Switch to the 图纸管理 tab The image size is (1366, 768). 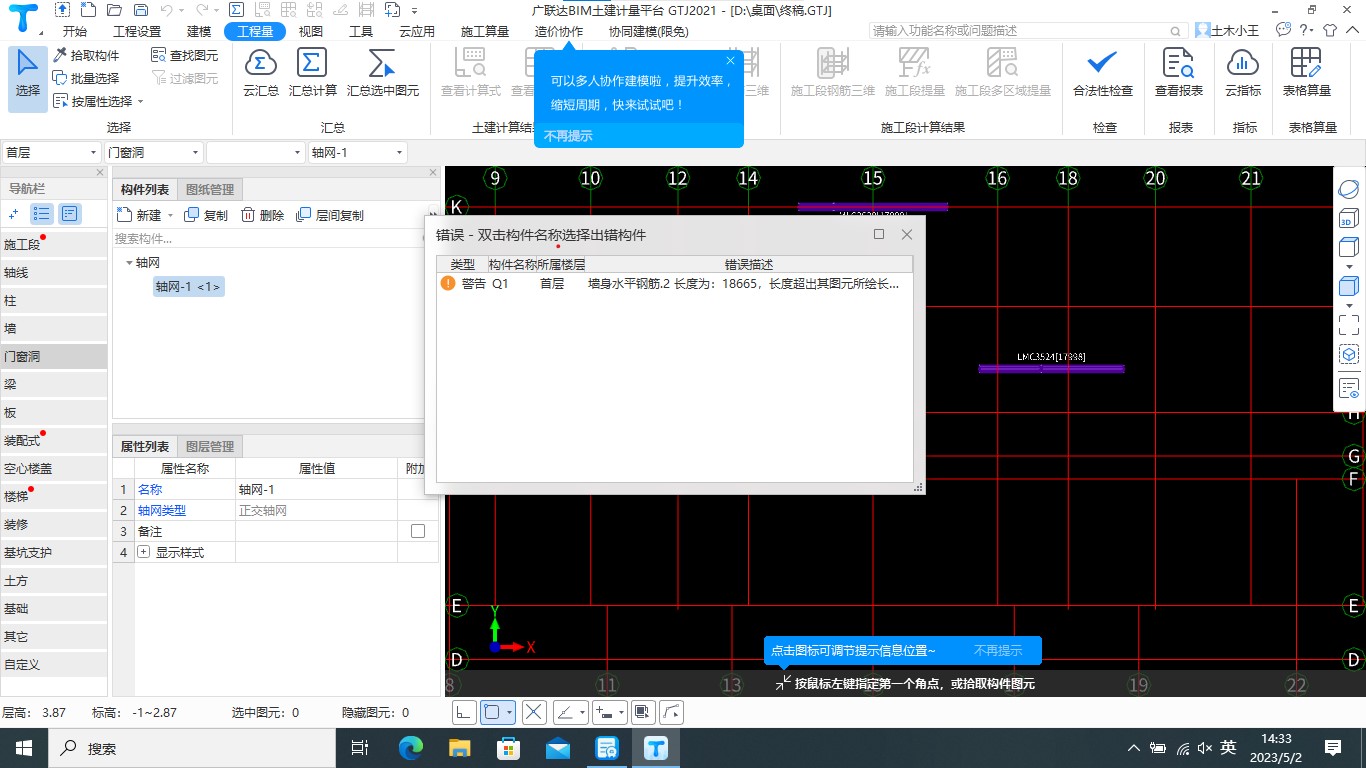point(210,190)
